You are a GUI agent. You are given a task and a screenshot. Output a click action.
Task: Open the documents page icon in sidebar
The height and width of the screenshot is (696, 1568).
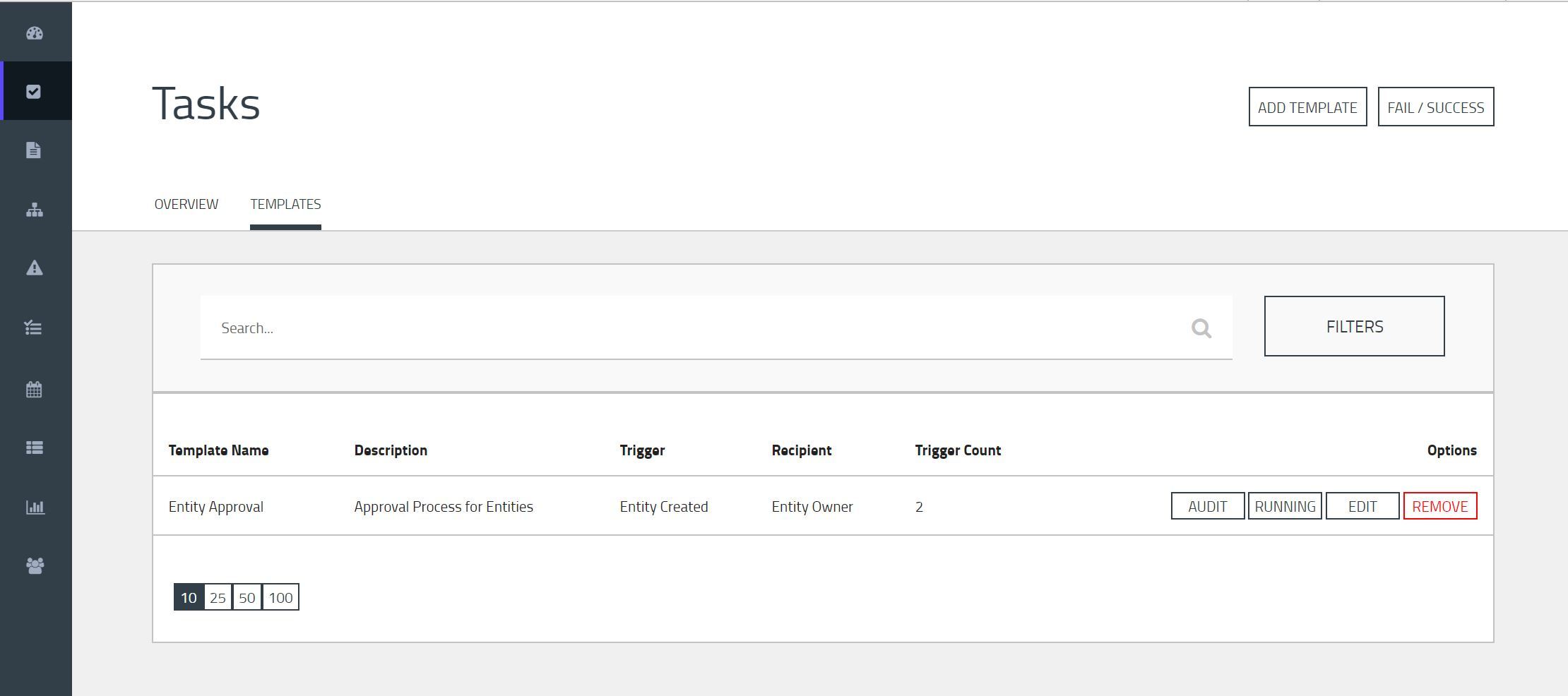(33, 150)
